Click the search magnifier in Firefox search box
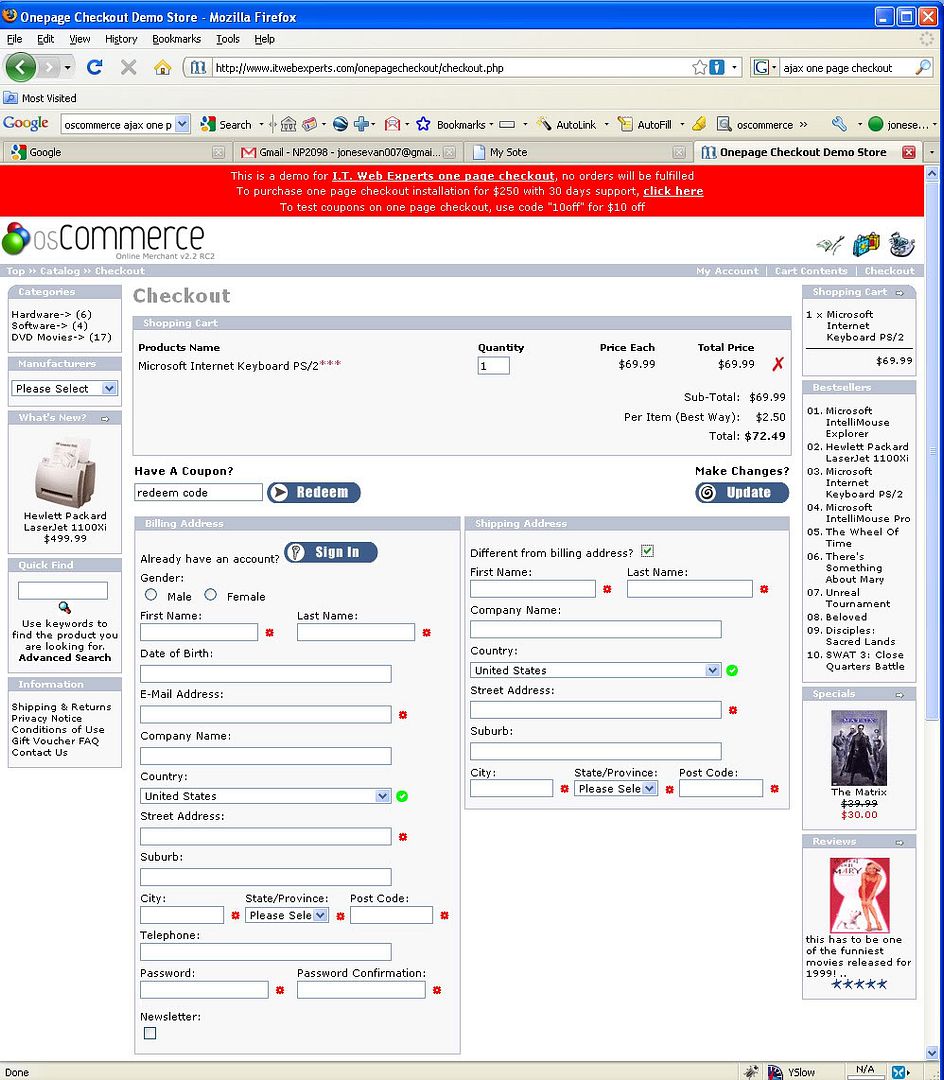 (922, 67)
